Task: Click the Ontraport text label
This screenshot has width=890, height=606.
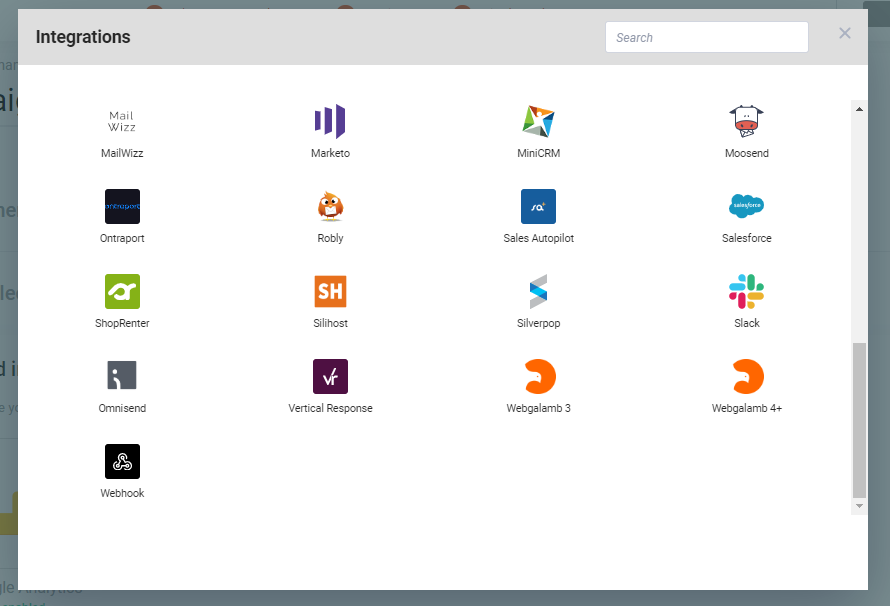Action: pyautogui.click(x=122, y=238)
